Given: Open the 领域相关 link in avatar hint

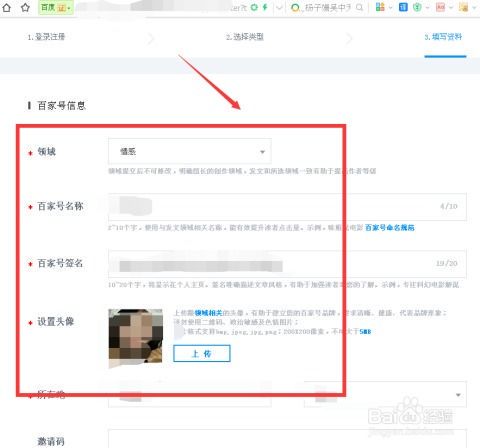Looking at the screenshot, I should [208, 313].
